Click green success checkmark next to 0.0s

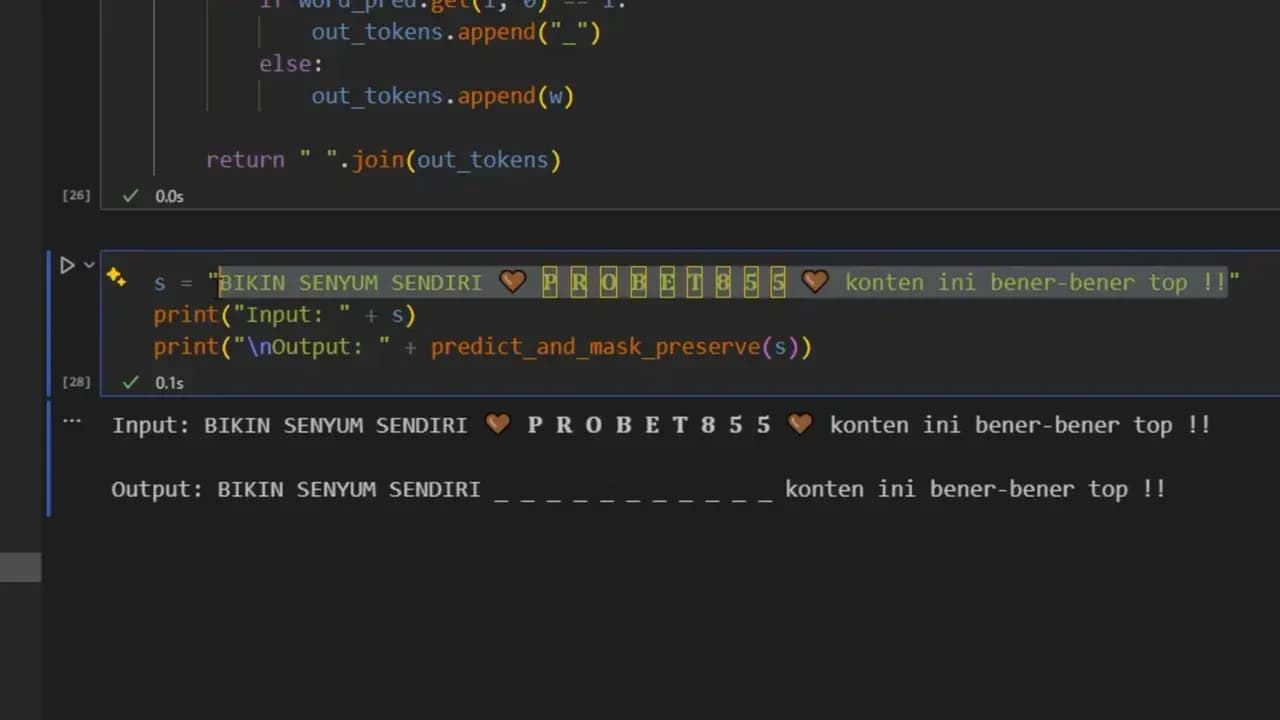tap(130, 196)
